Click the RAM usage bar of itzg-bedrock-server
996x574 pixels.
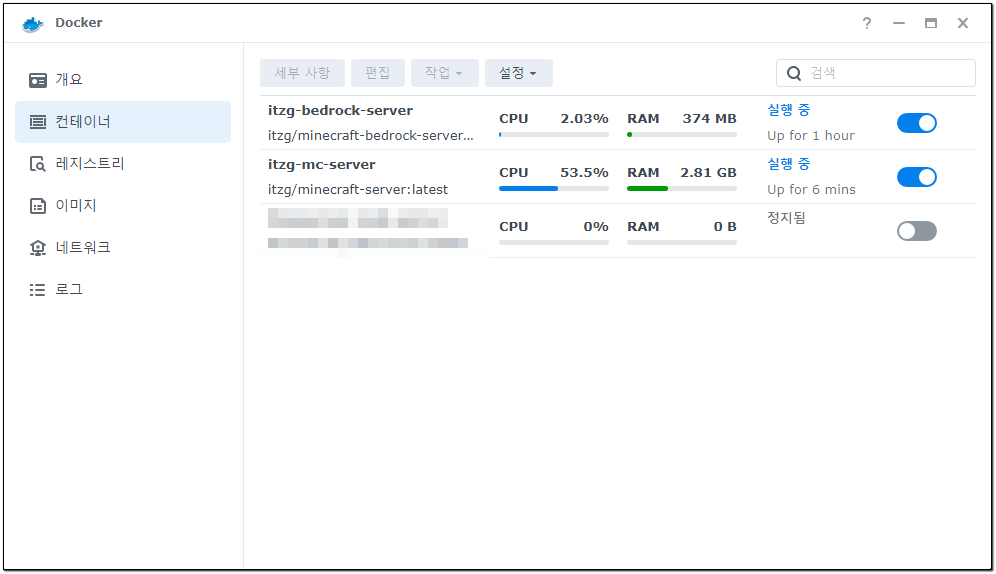[682, 135]
